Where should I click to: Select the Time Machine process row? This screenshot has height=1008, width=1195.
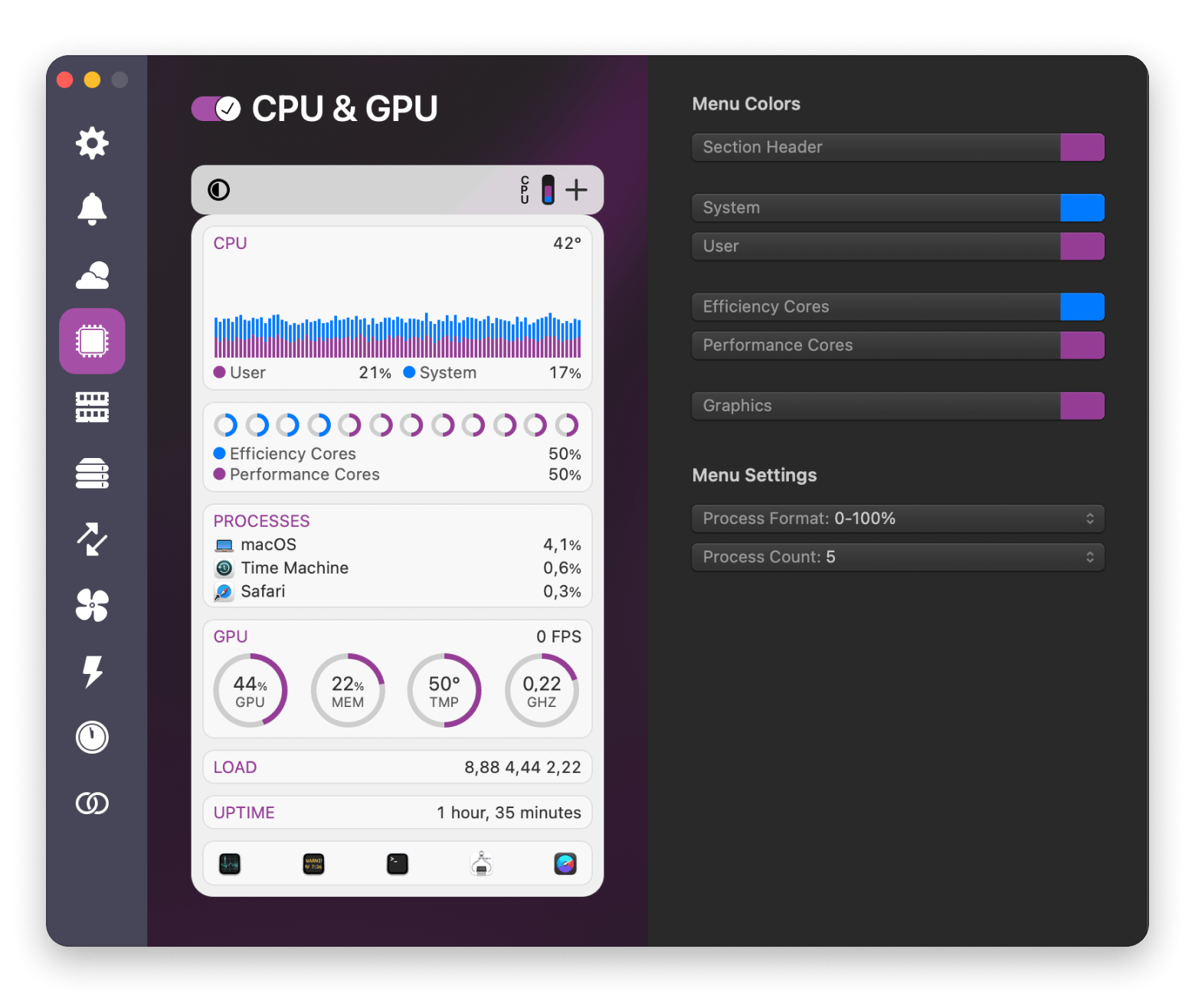click(x=397, y=568)
